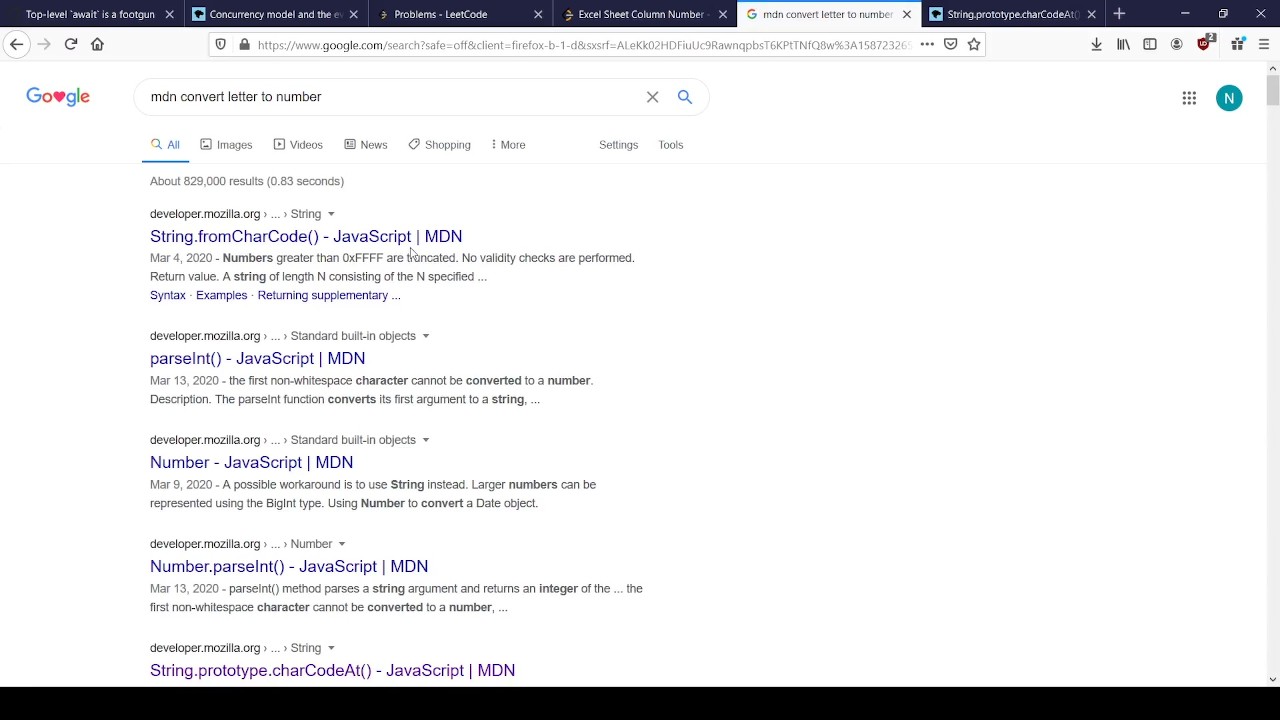Open the Firefox hamburger menu

(1264, 44)
